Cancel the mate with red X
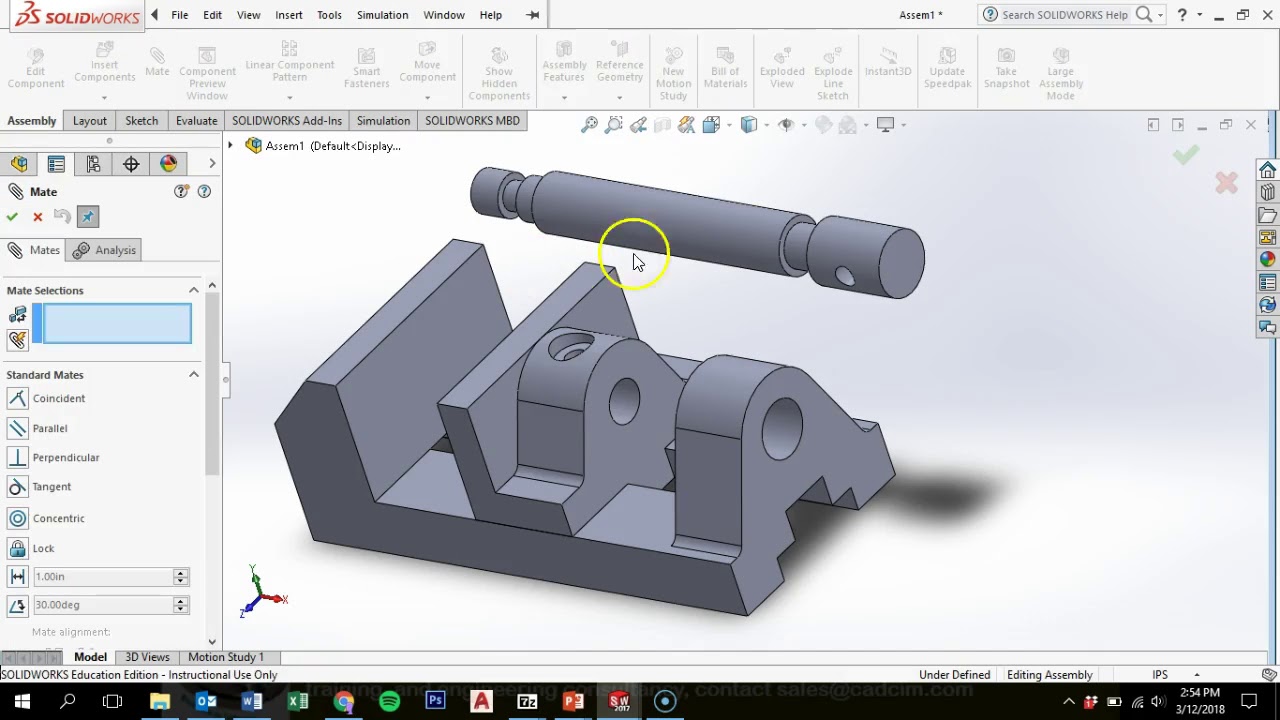Image resolution: width=1280 pixels, height=720 pixels. click(38, 217)
